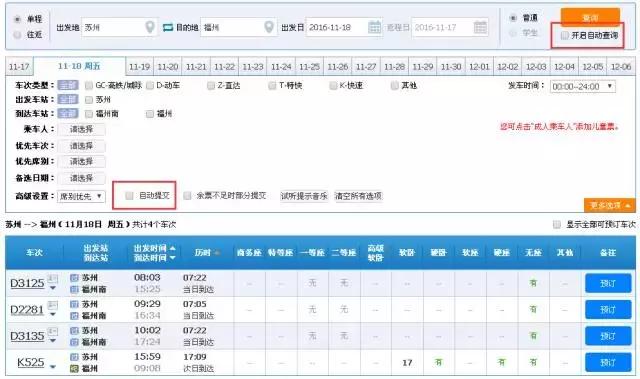Click the departure station location pin icon
640x379 pixels.
pos(150,27)
